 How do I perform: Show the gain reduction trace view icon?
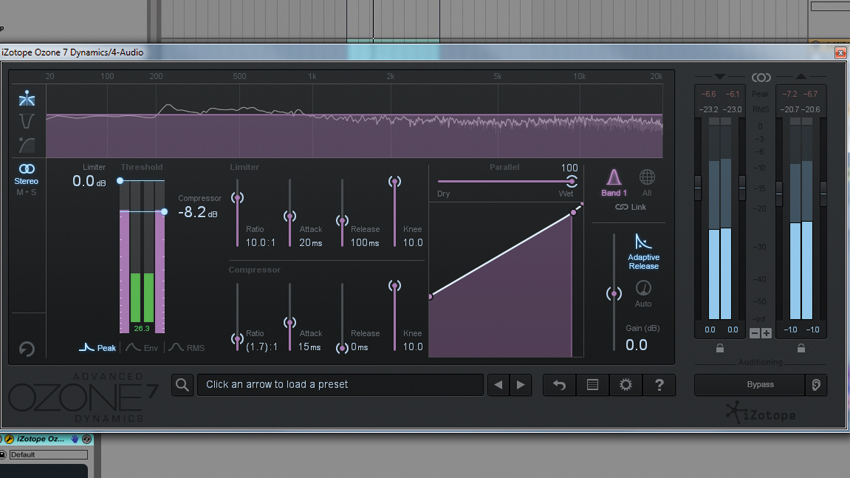tap(27, 145)
